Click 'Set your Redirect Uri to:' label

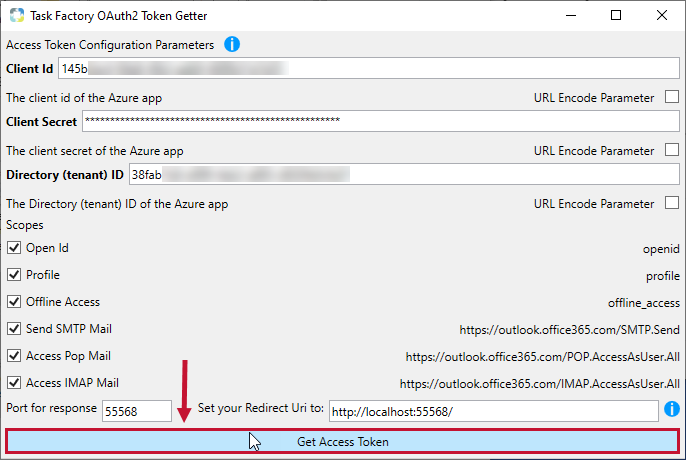coord(261,408)
